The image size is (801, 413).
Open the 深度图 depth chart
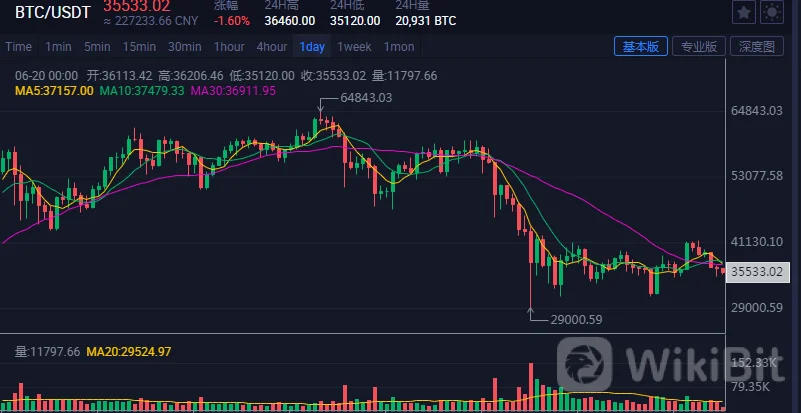(x=757, y=47)
